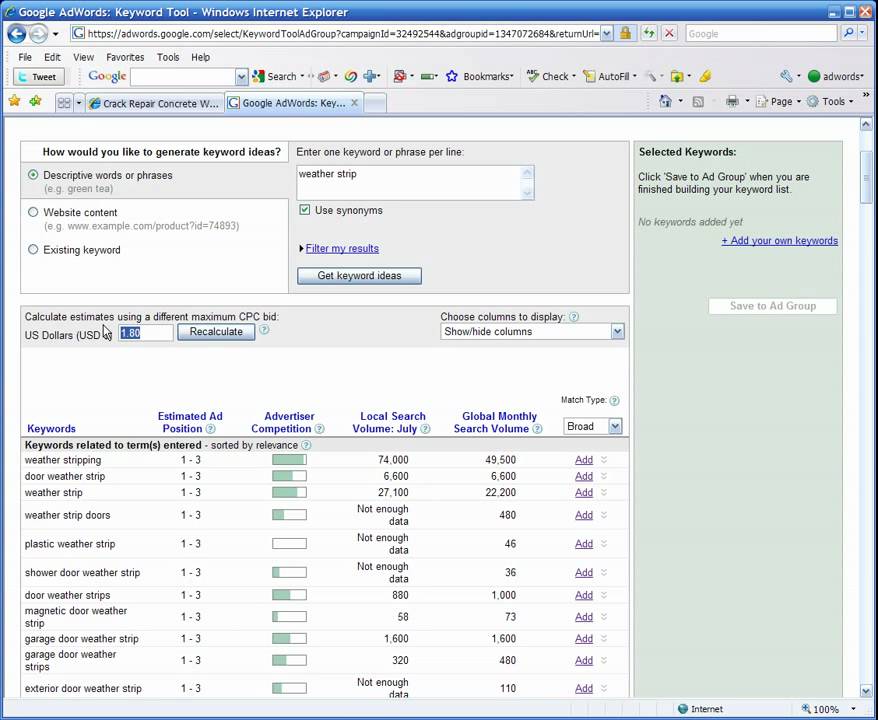Open Google toolbar wrench settings
Image resolution: width=878 pixels, height=720 pixels.
pos(786,76)
